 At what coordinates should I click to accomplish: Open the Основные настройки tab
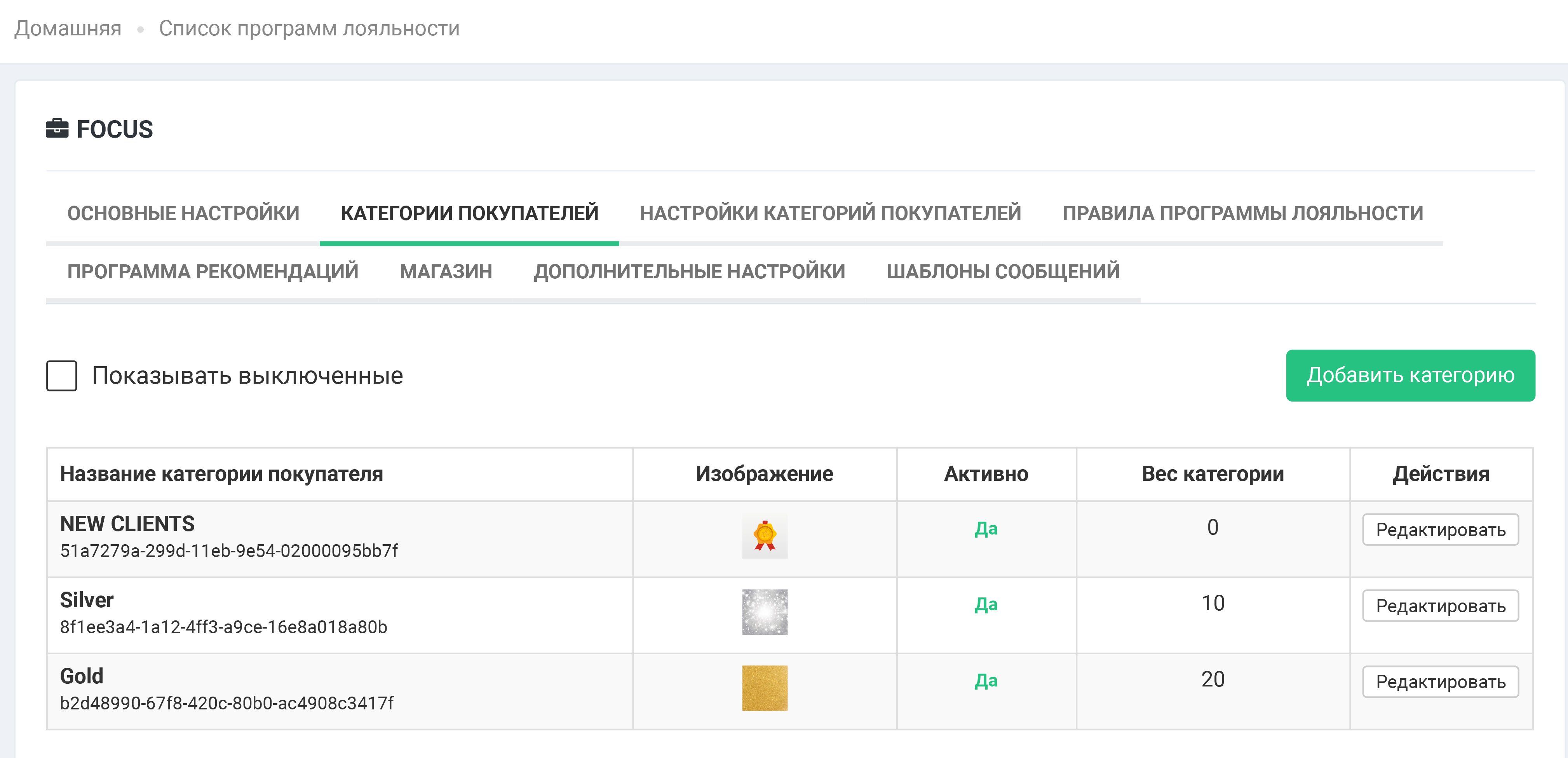pos(183,213)
